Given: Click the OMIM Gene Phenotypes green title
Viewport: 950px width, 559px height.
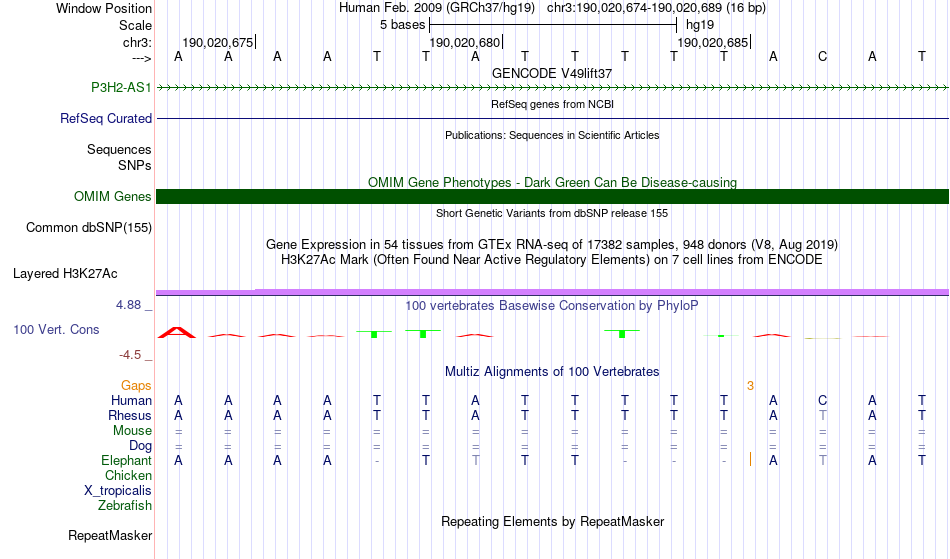Looking at the screenshot, I should coord(552,182).
